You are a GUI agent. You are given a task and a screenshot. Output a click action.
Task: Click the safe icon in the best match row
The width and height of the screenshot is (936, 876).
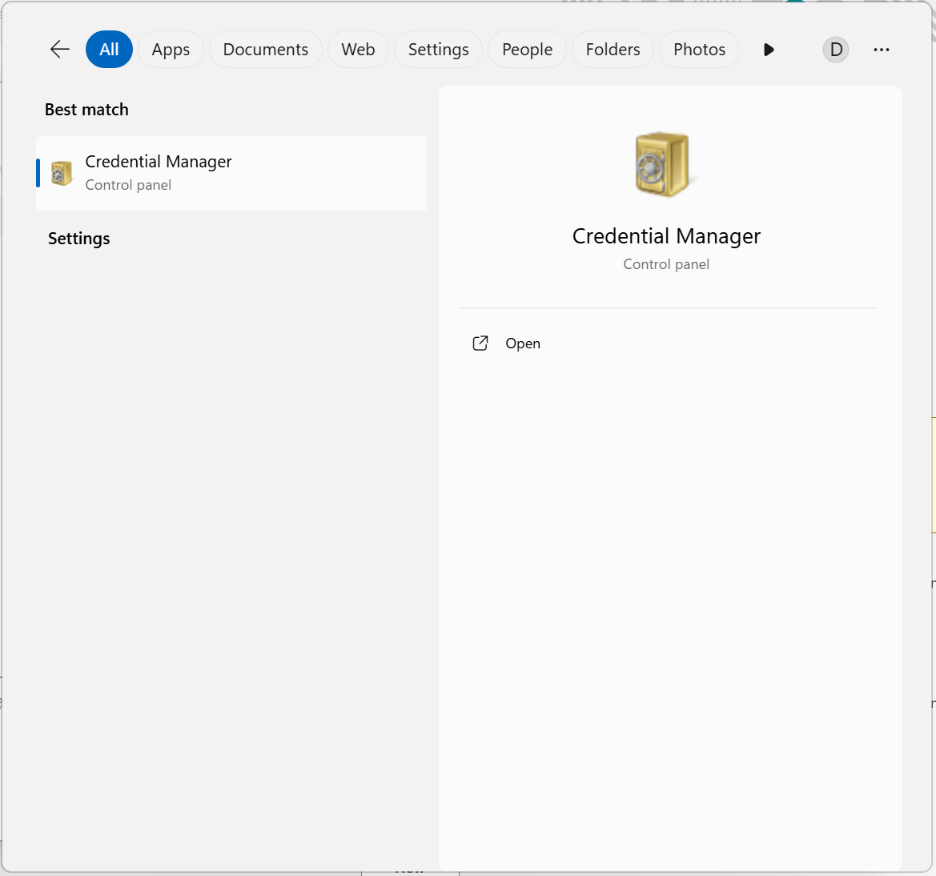pyautogui.click(x=61, y=173)
